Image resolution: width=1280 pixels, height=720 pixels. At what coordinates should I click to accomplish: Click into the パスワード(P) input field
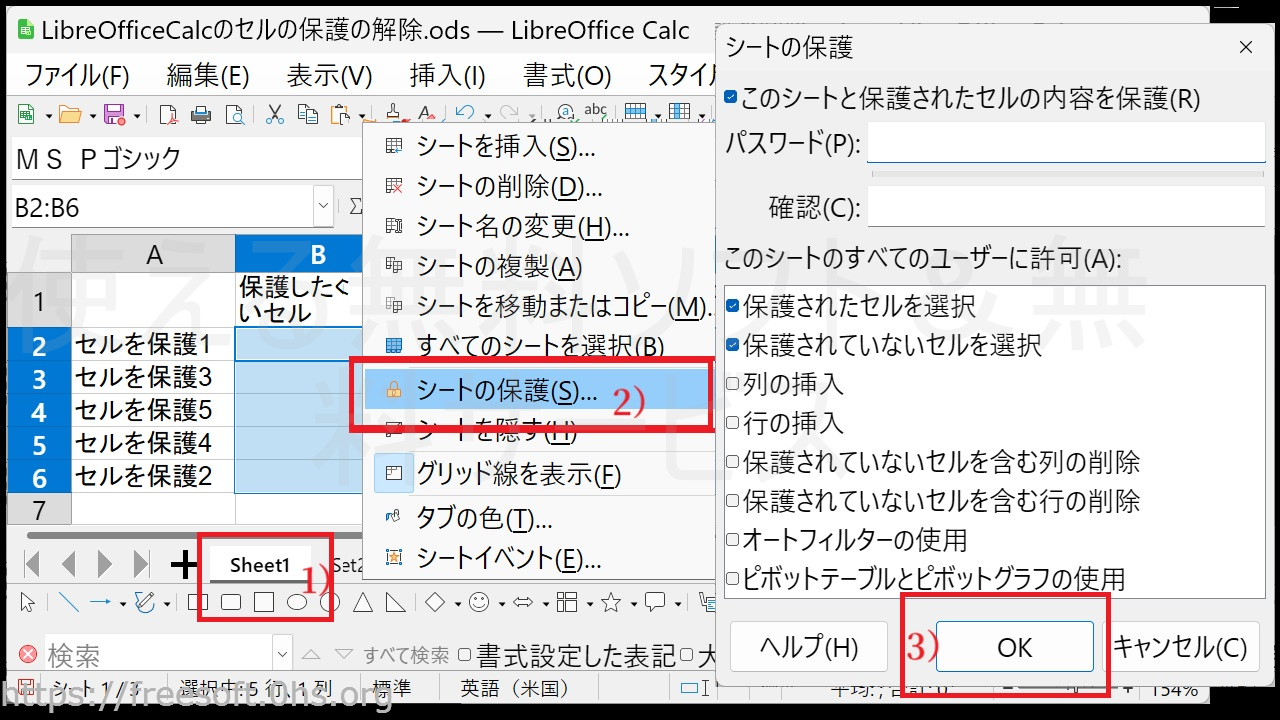point(1065,144)
